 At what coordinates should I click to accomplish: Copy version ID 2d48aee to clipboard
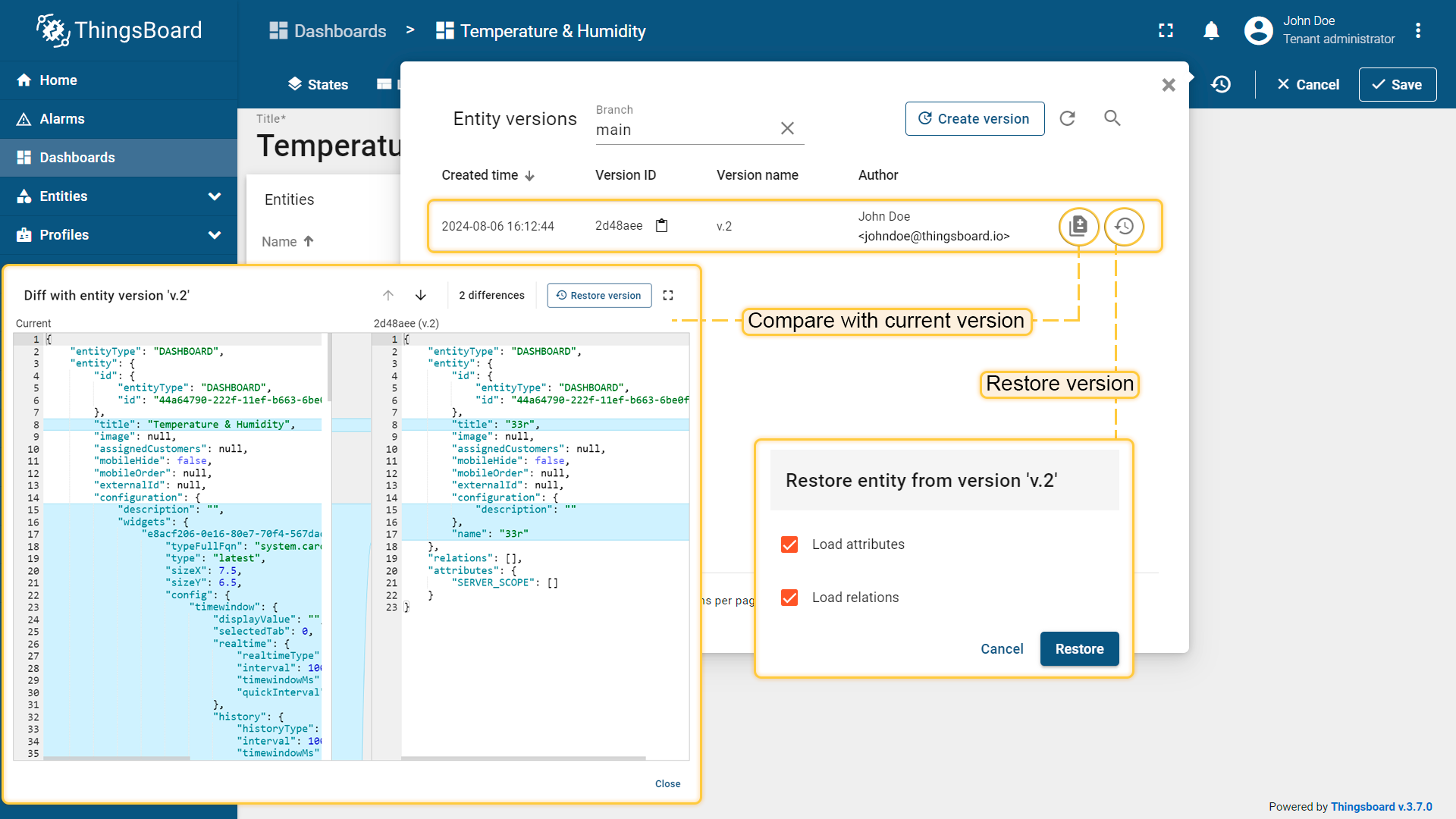(661, 226)
